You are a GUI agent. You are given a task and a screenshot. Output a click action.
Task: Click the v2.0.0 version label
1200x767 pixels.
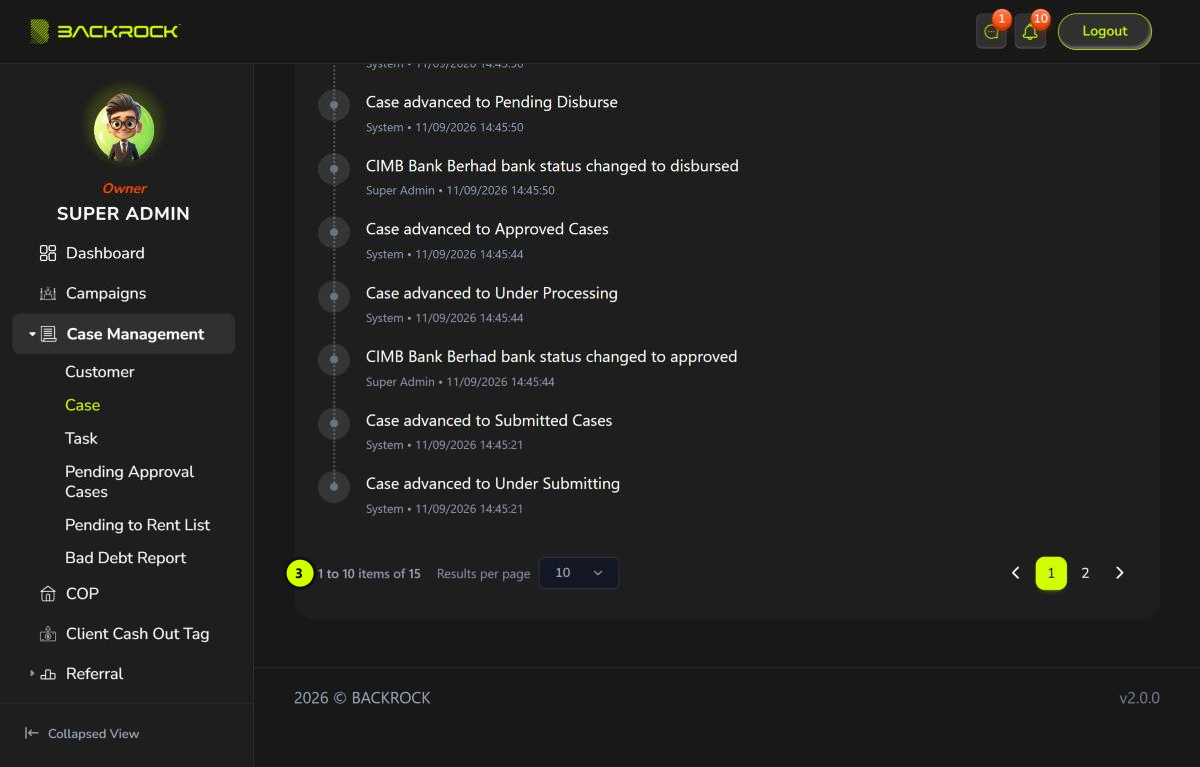point(1139,698)
